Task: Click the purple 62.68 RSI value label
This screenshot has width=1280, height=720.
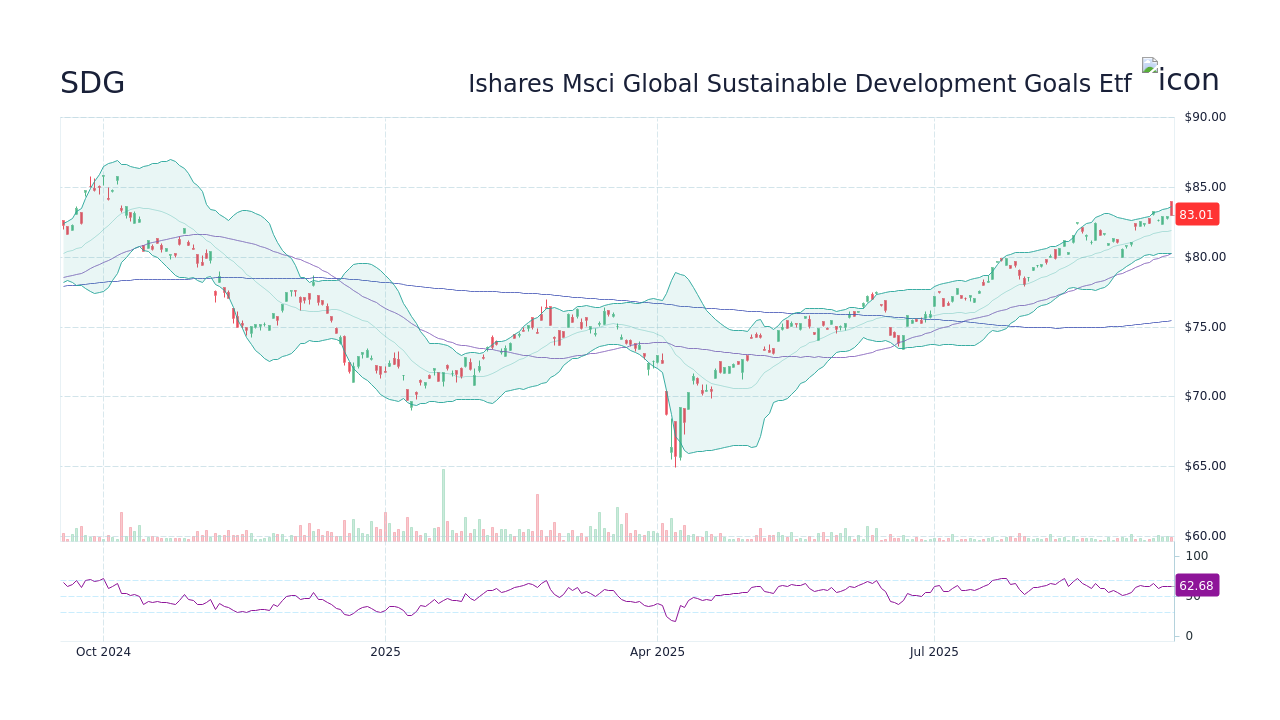Action: coord(1196,586)
